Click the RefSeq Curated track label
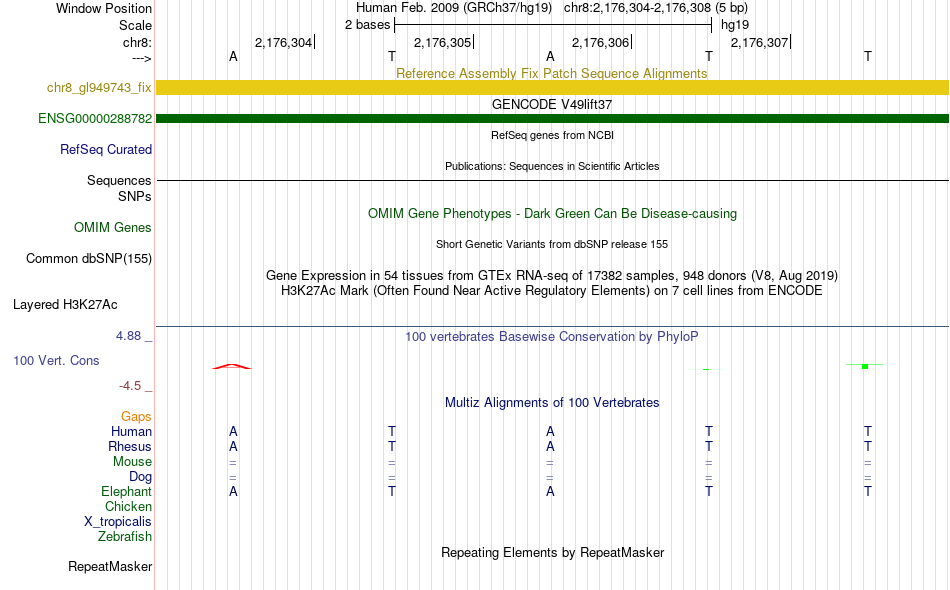Screen dimensions: 950x590 (x=106, y=150)
